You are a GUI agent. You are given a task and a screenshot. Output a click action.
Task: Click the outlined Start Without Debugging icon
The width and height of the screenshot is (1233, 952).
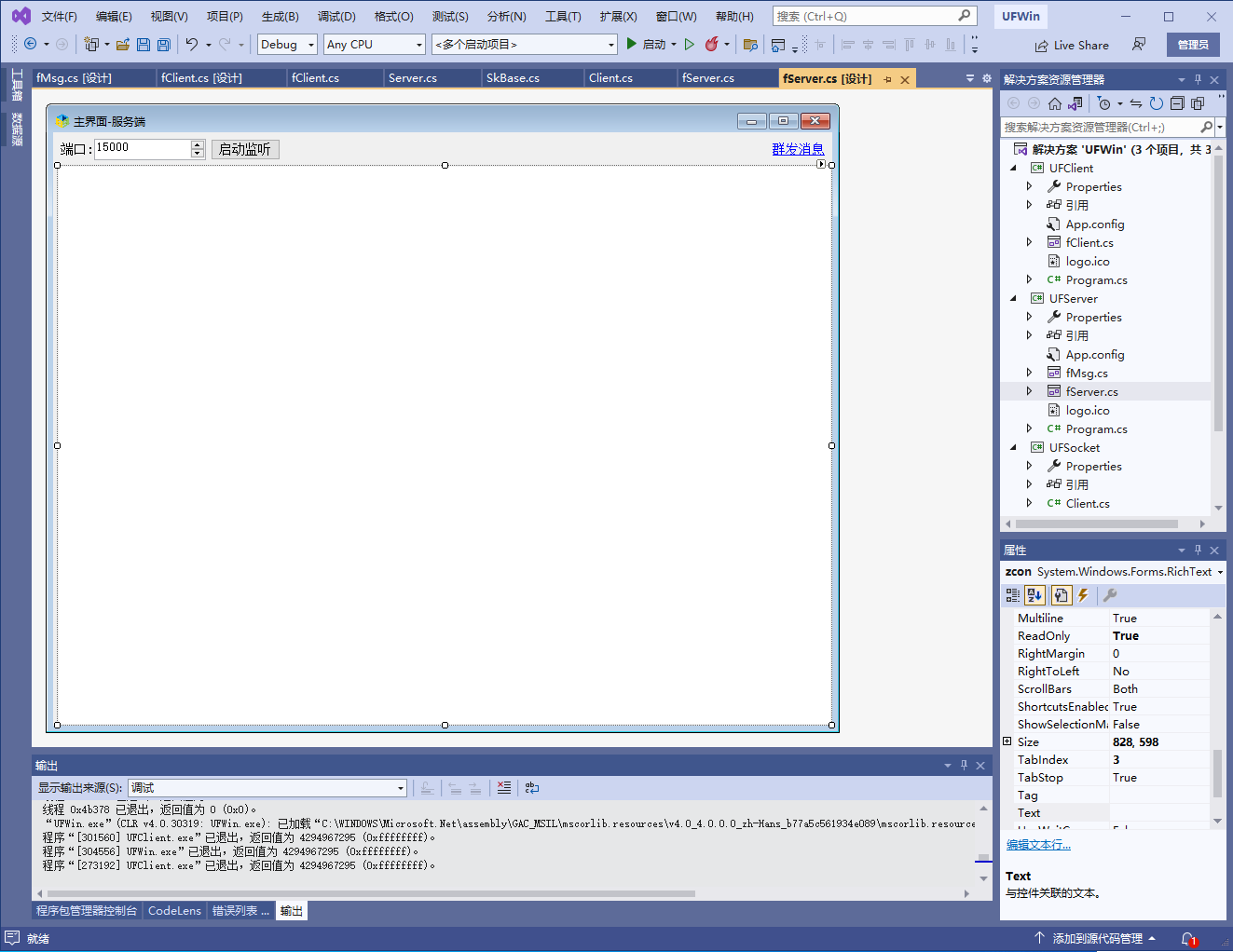click(x=690, y=44)
